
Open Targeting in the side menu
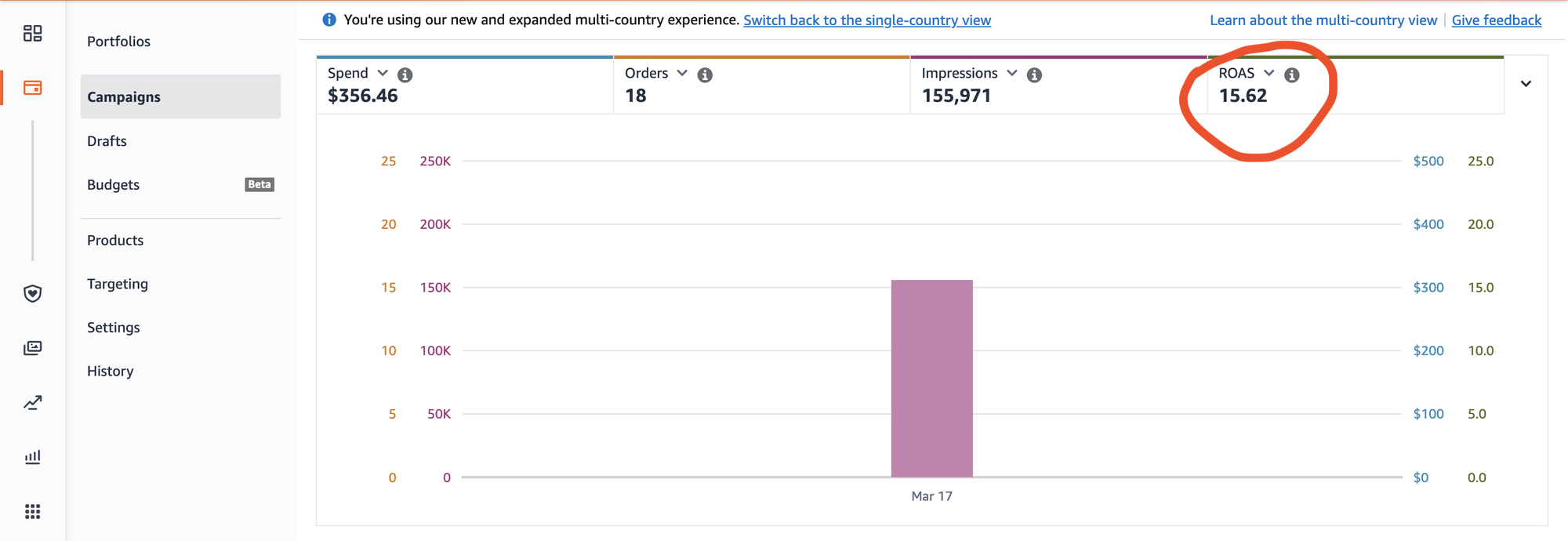tap(118, 284)
